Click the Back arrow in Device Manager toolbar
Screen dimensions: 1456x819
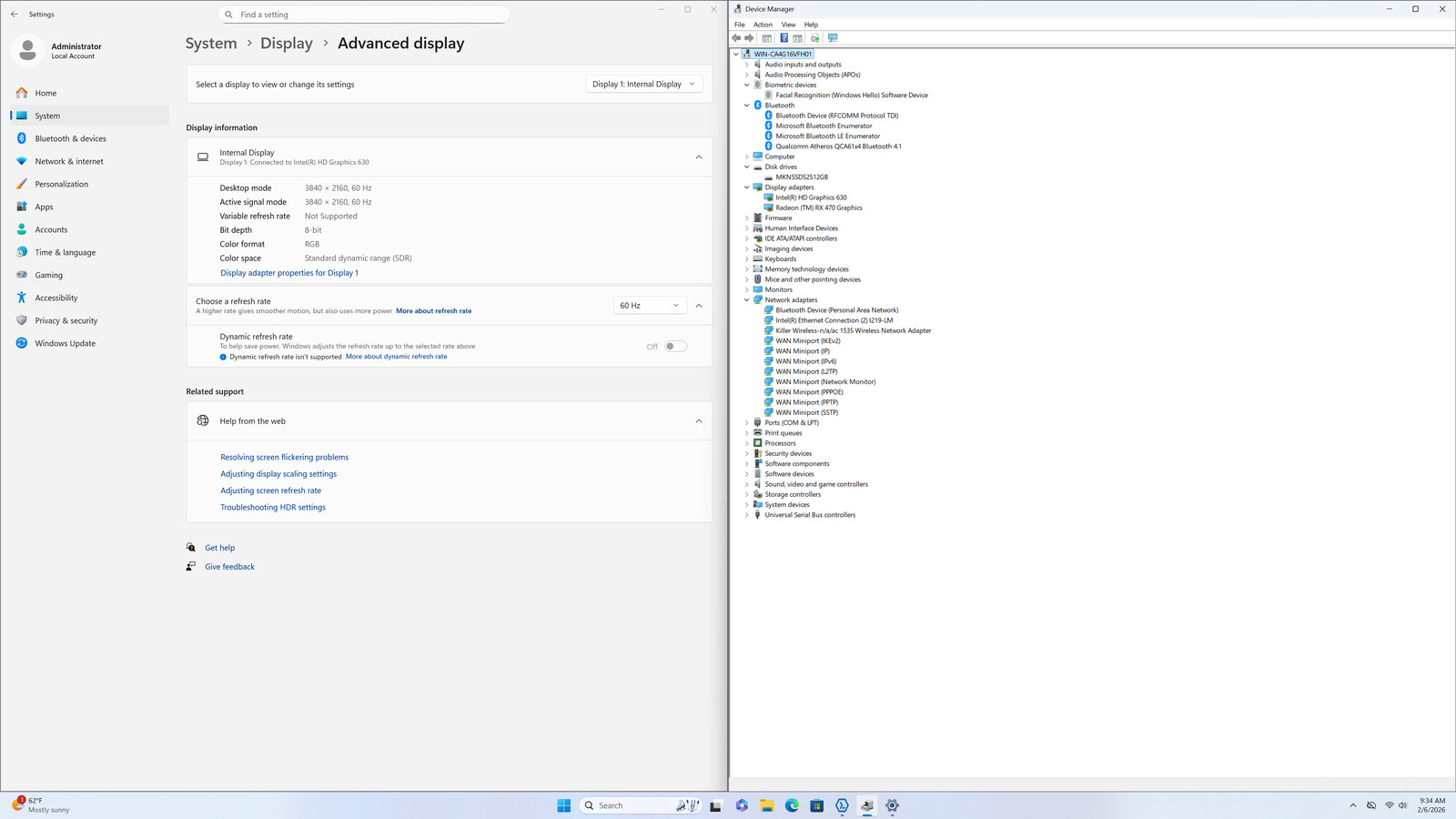[x=736, y=38]
